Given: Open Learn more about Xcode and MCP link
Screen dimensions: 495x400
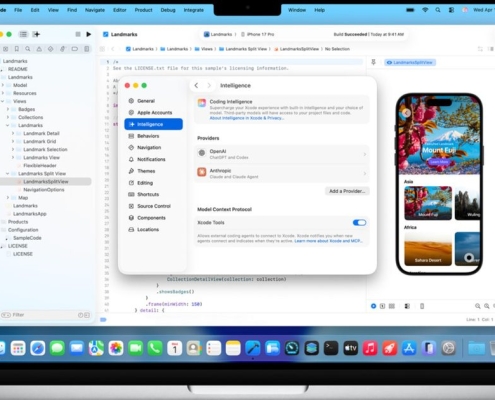Looking at the screenshot, I should click(x=328, y=241).
